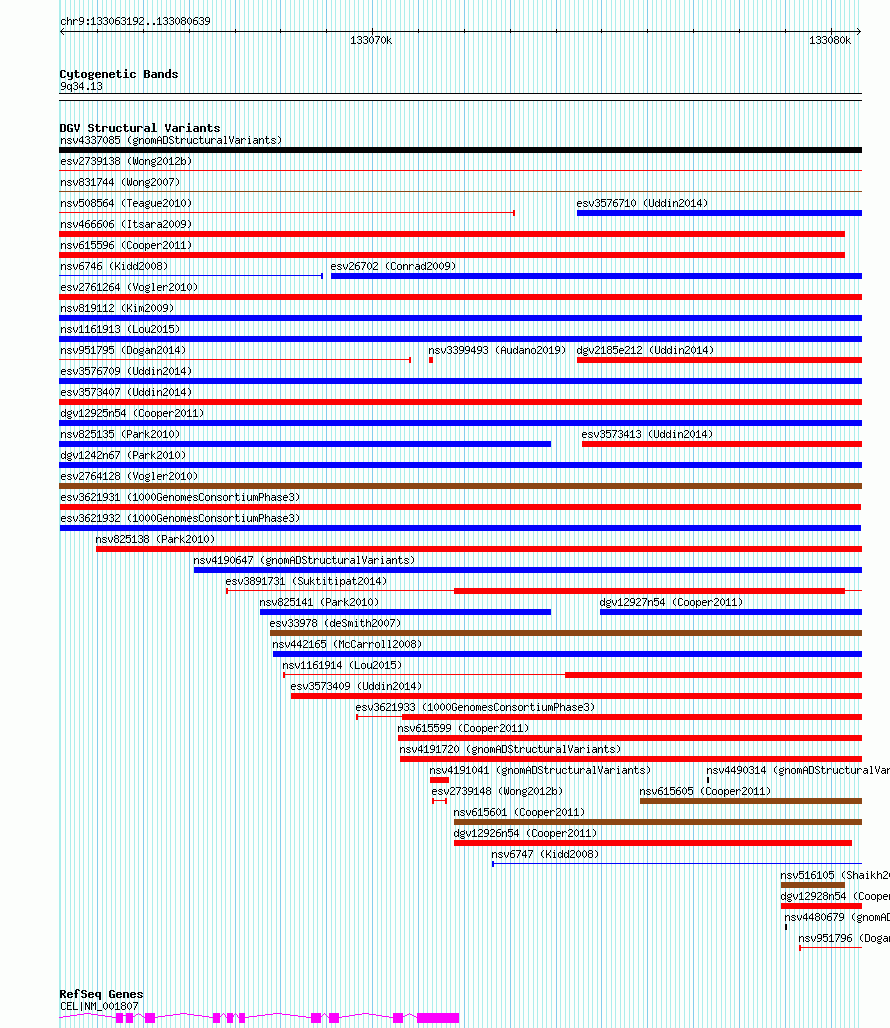
Task: Select esv2761264 (Vogler2010) track entry
Action: (129, 287)
